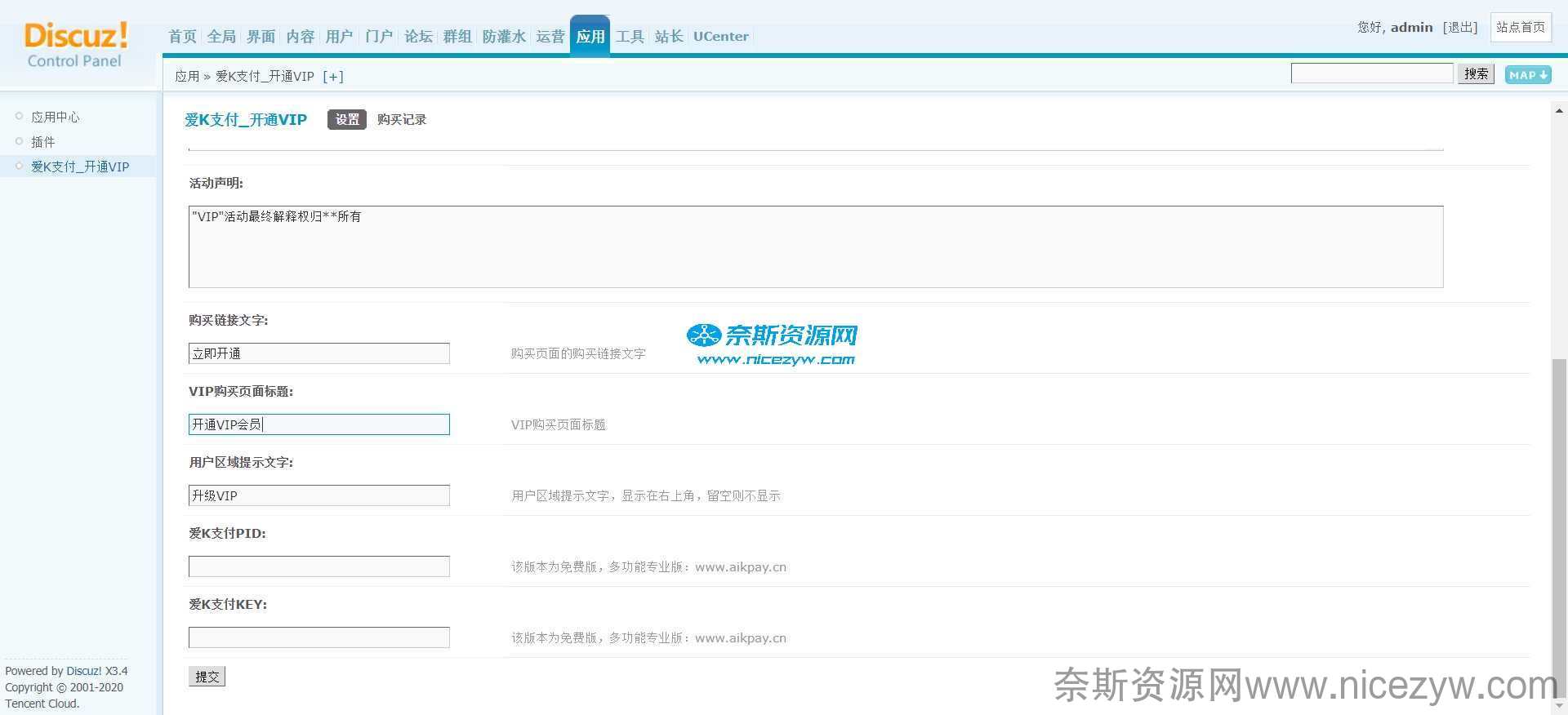This screenshot has height=715, width=1568.
Task: Focus the 爱K支付KEY input field
Action: point(318,637)
